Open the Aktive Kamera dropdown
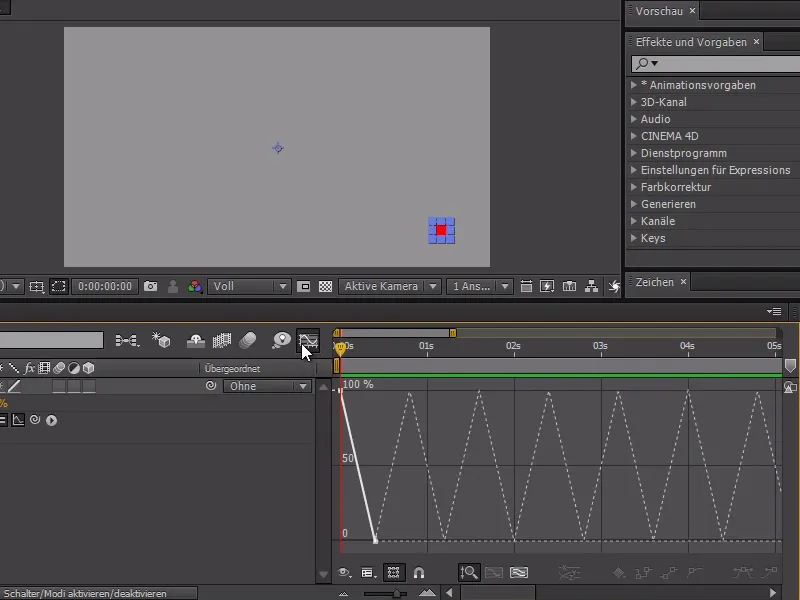Image resolution: width=800 pixels, height=600 pixels. tap(390, 286)
